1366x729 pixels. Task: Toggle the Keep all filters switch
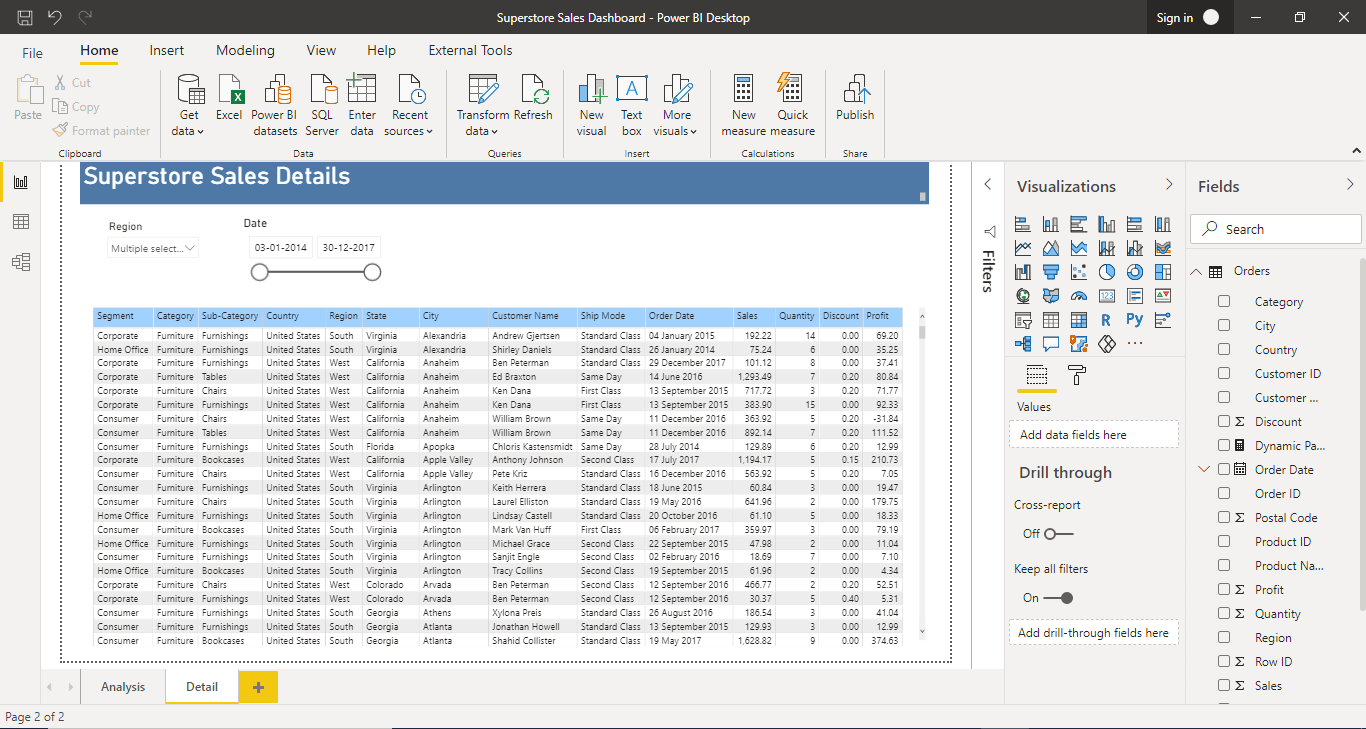click(x=1058, y=598)
